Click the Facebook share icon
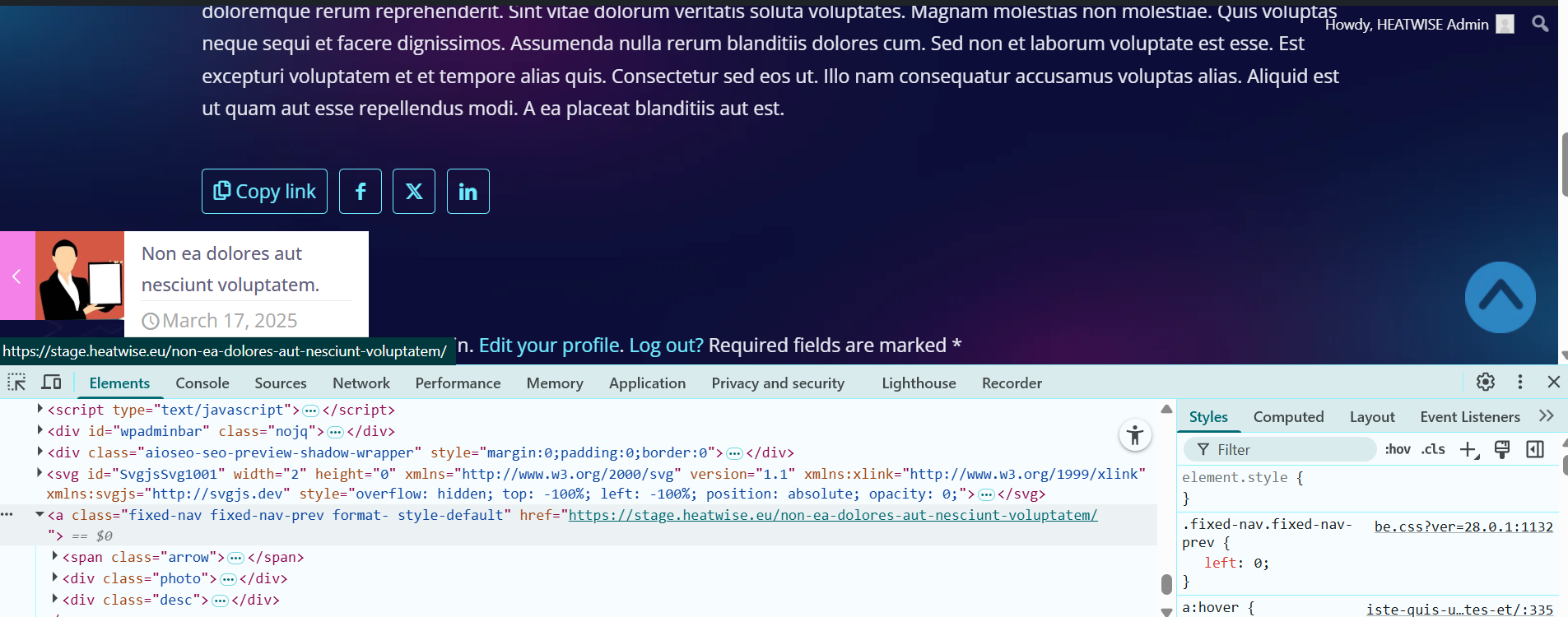The width and height of the screenshot is (1568, 617). 361,192
